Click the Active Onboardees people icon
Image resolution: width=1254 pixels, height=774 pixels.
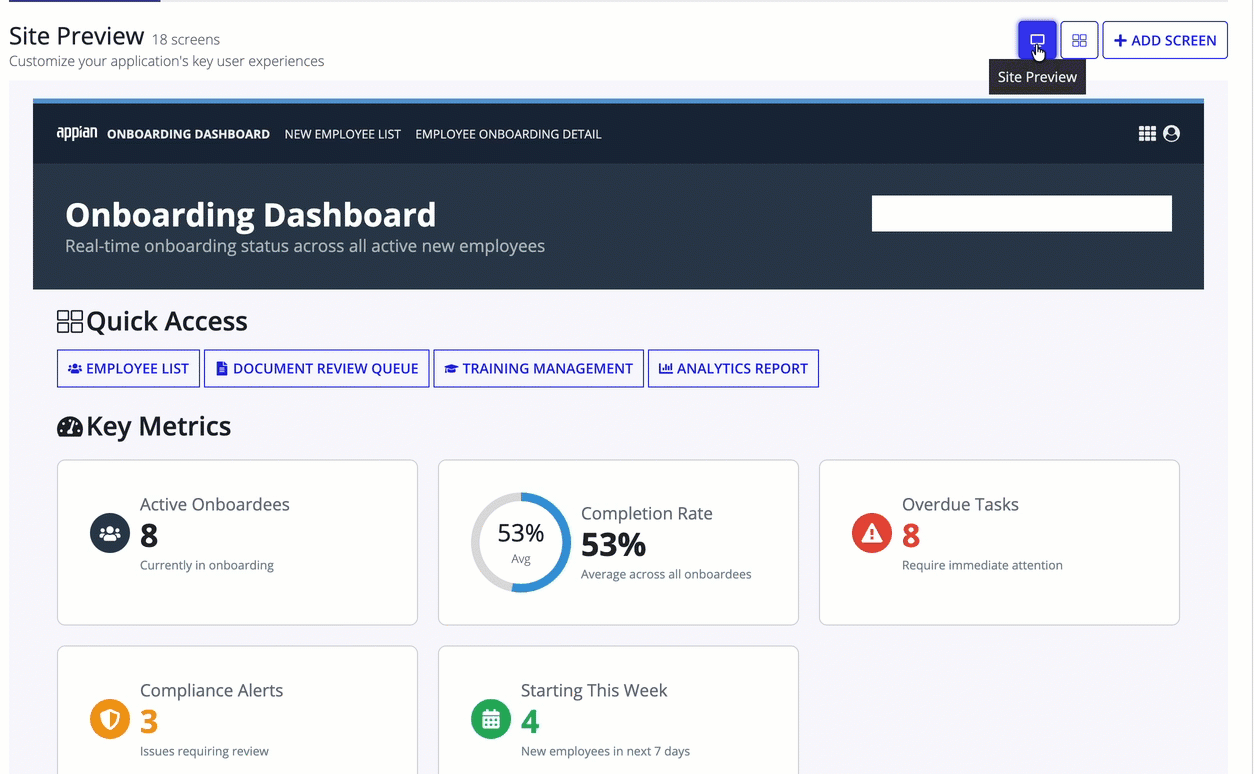[x=110, y=533]
